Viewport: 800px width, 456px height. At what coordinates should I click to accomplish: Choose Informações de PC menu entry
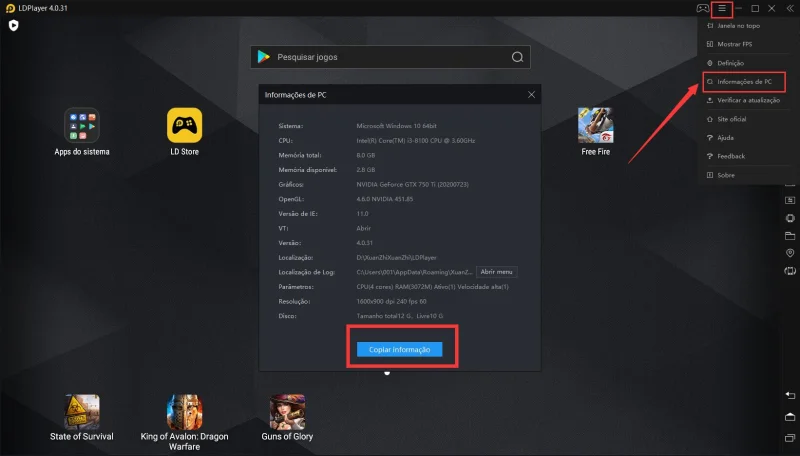[744, 82]
